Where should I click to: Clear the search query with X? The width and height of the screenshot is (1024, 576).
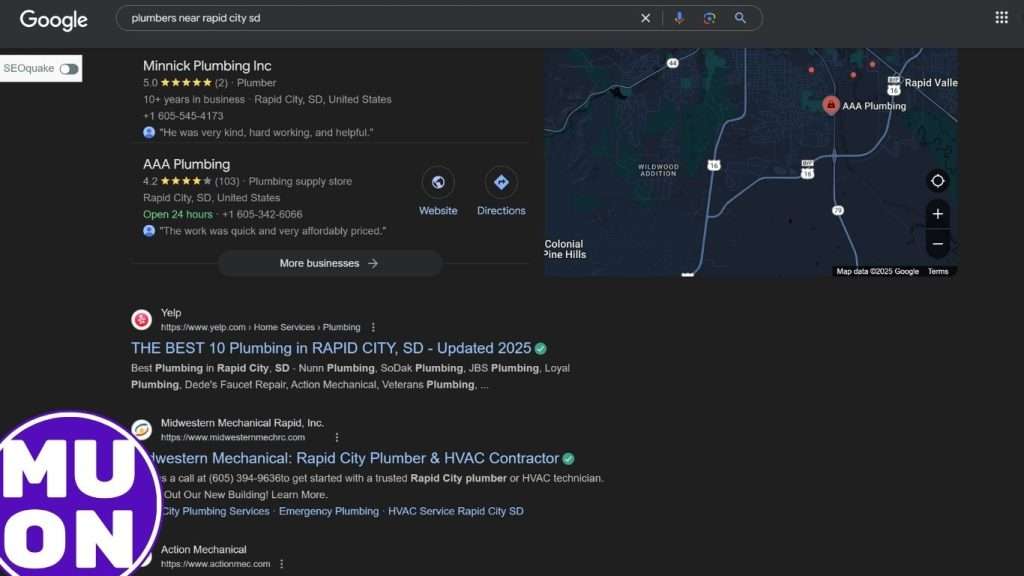coord(645,18)
